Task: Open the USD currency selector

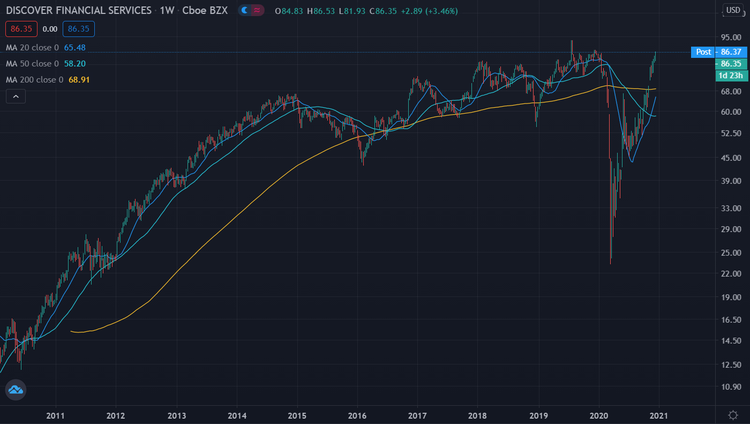Action: coord(733,10)
